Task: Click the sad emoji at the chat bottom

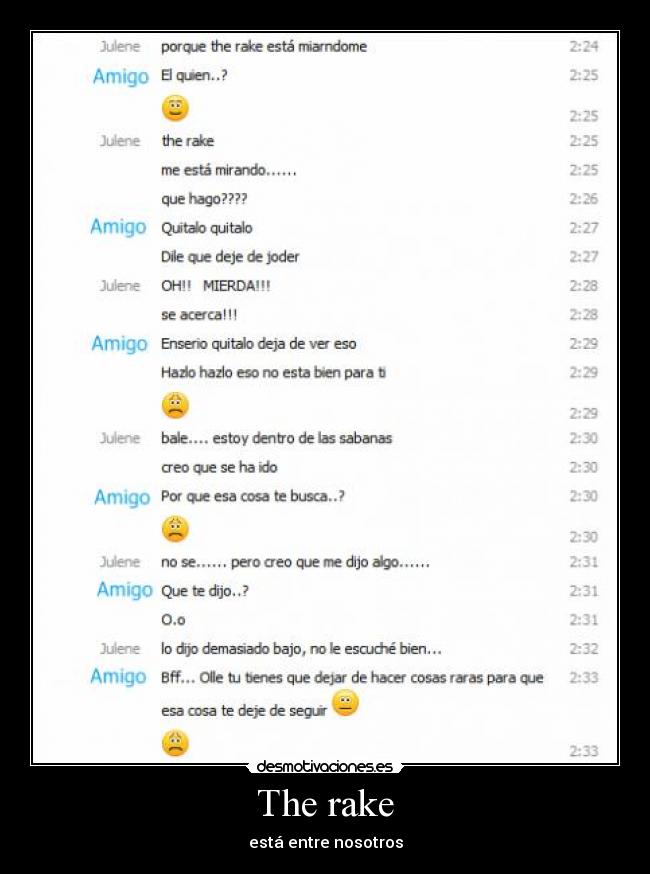Action: pos(176,743)
